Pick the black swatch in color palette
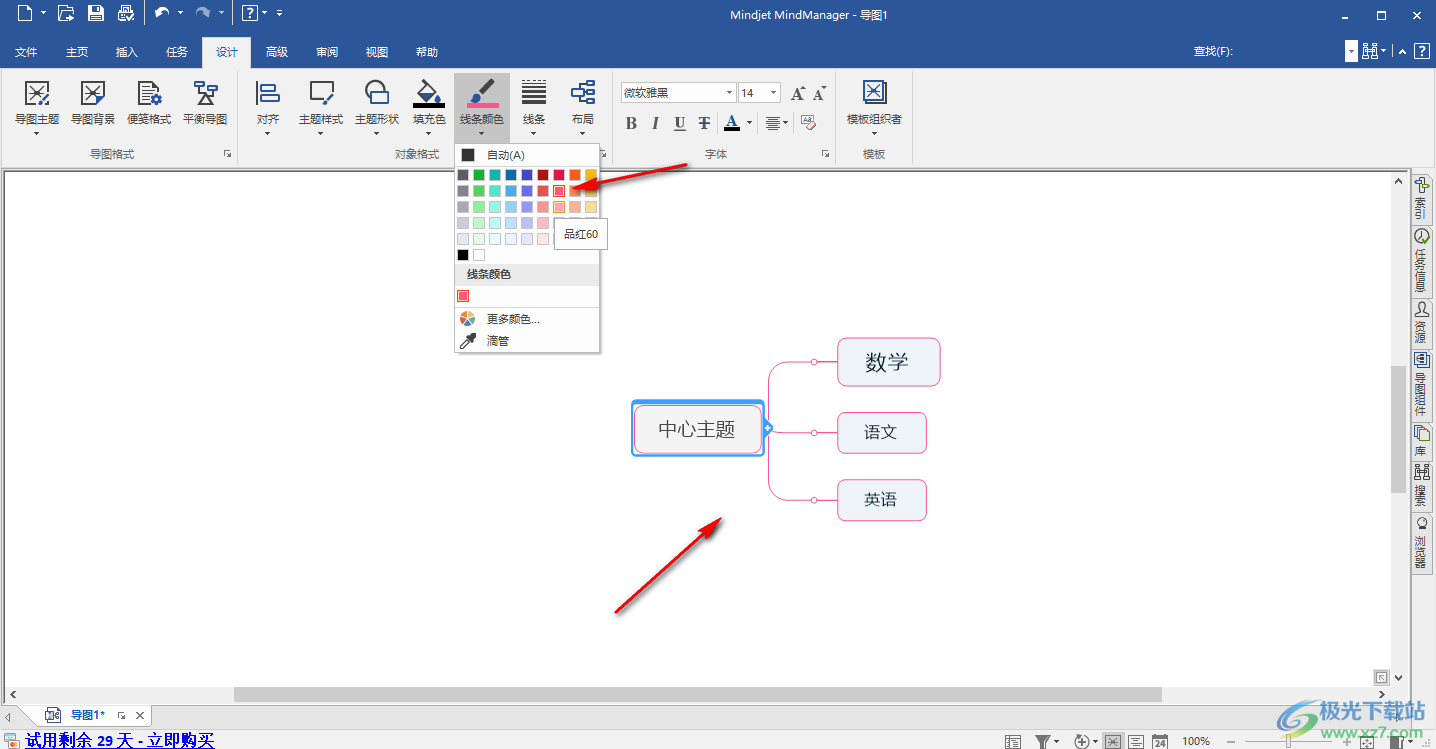Image resolution: width=1436 pixels, height=749 pixels. coord(463,255)
